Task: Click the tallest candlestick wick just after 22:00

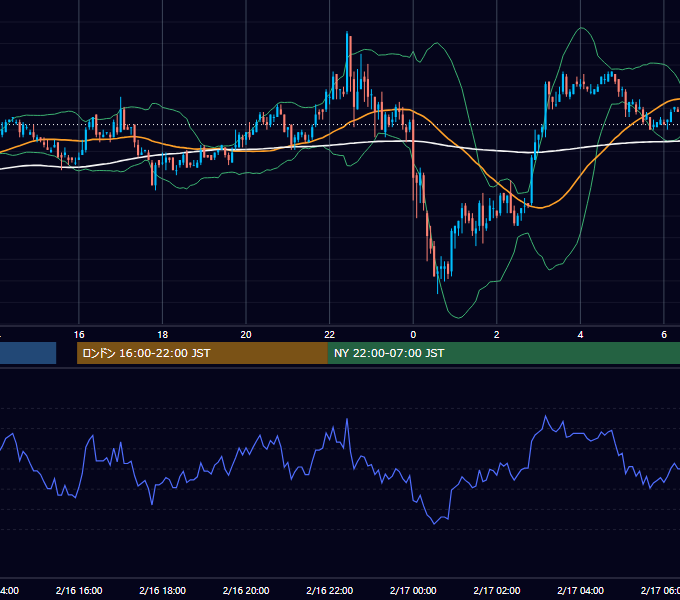Action: pos(347,61)
